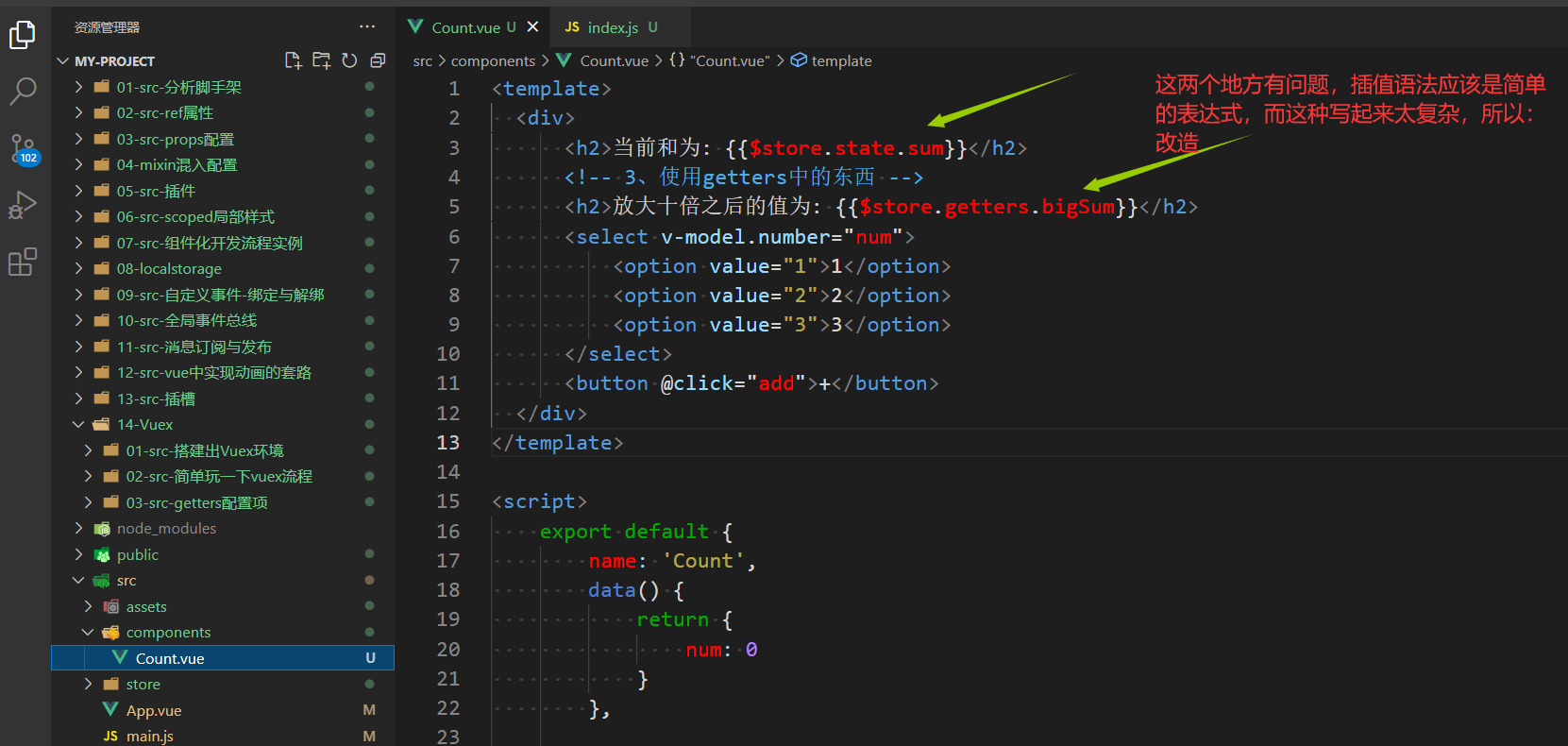1568x746 pixels.
Task: Collapse the components folder
Action: point(88,632)
